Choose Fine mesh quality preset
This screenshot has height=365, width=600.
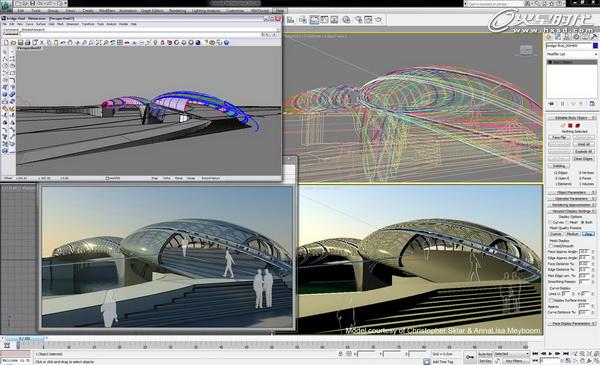tap(588, 234)
